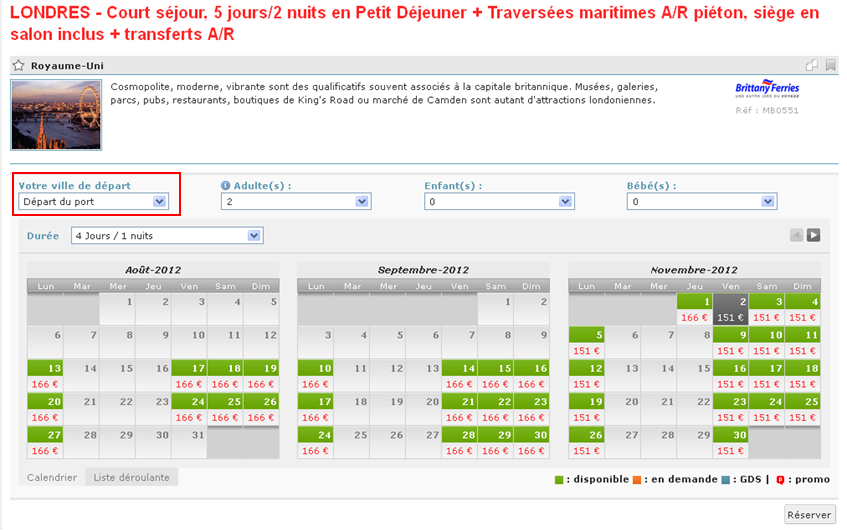Click the Brittany Ferries logo
This screenshot has width=847, height=530.
767,90
